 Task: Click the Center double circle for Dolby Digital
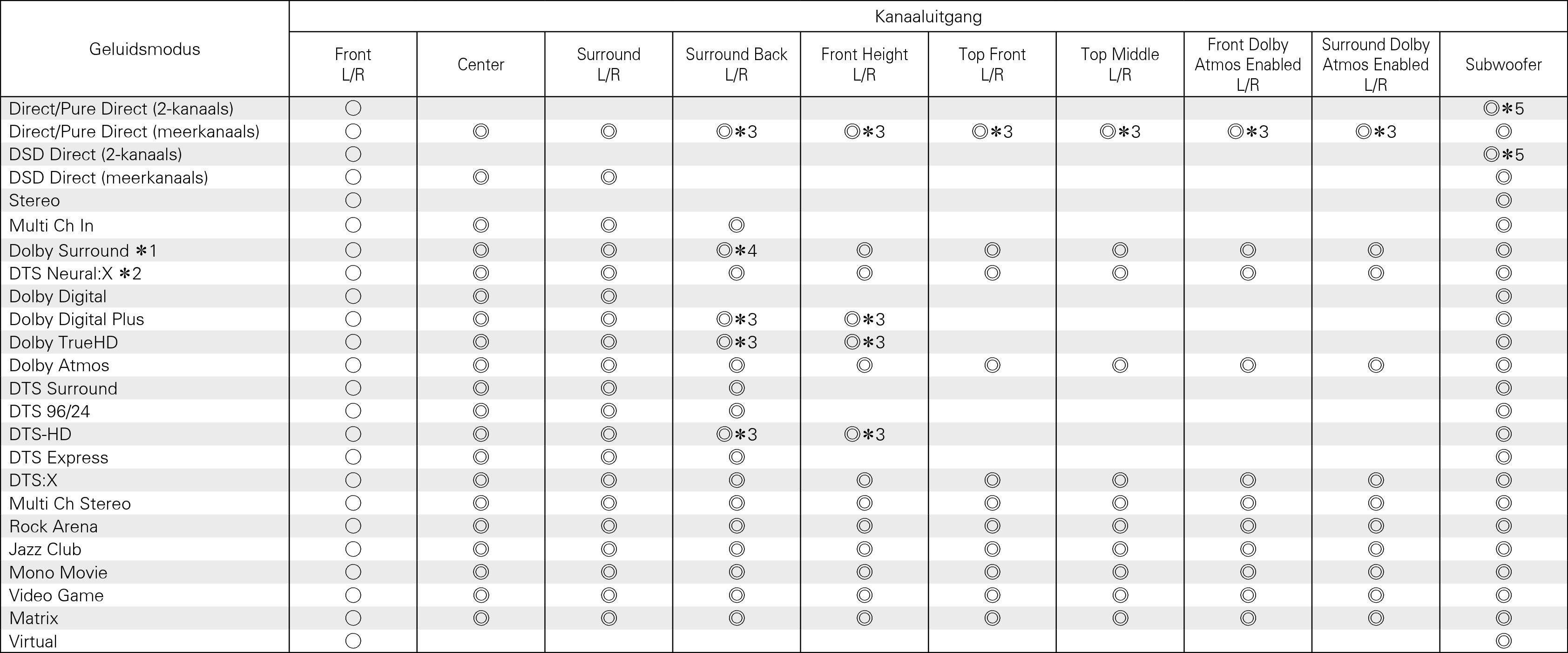[481, 296]
